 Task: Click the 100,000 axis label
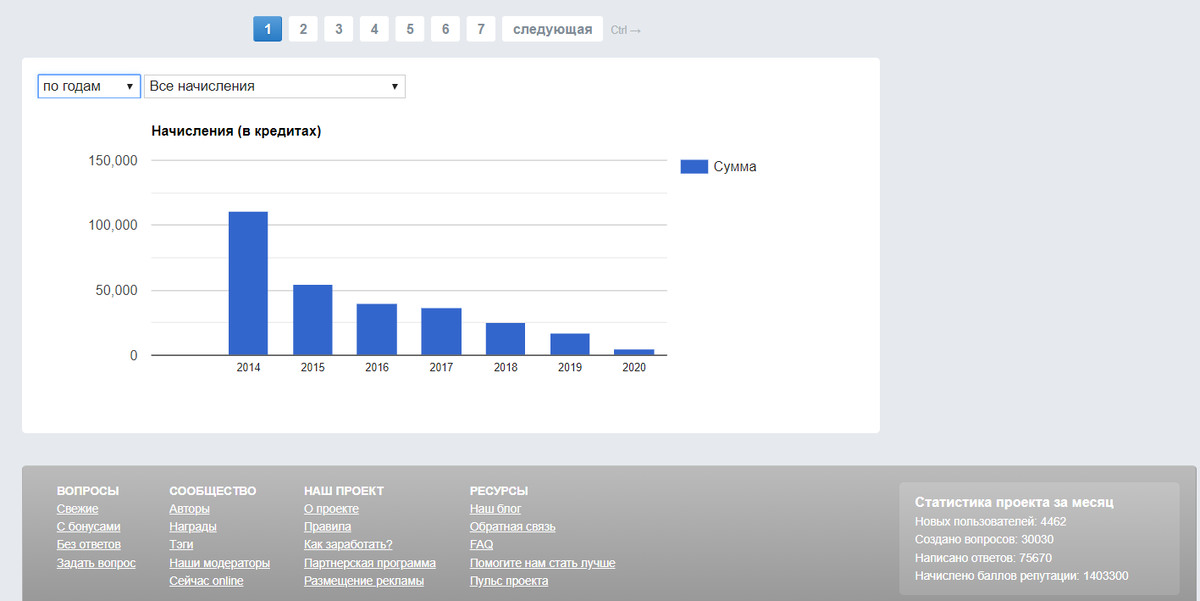(x=113, y=225)
